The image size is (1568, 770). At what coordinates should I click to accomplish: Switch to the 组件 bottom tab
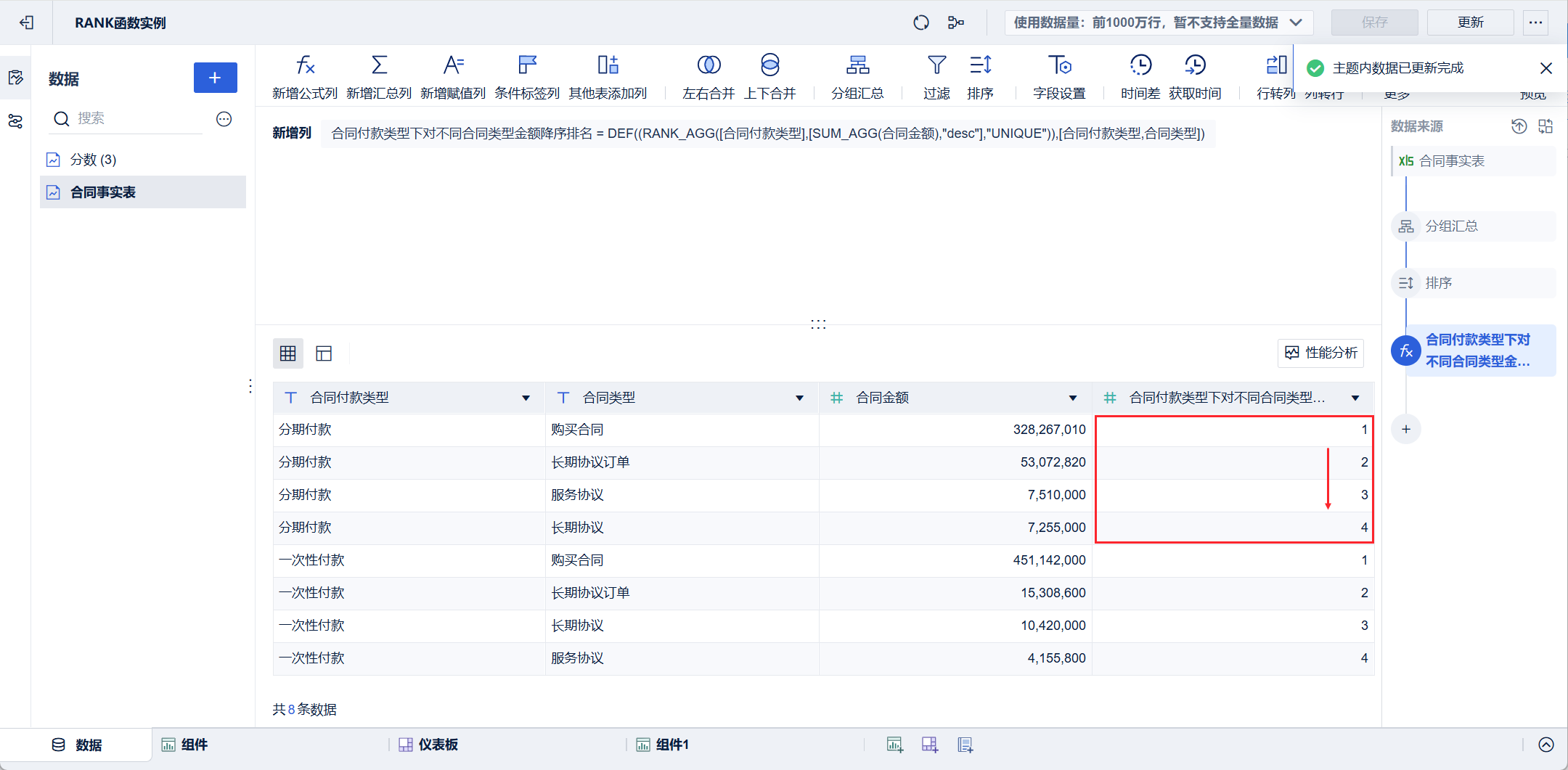pos(184,745)
